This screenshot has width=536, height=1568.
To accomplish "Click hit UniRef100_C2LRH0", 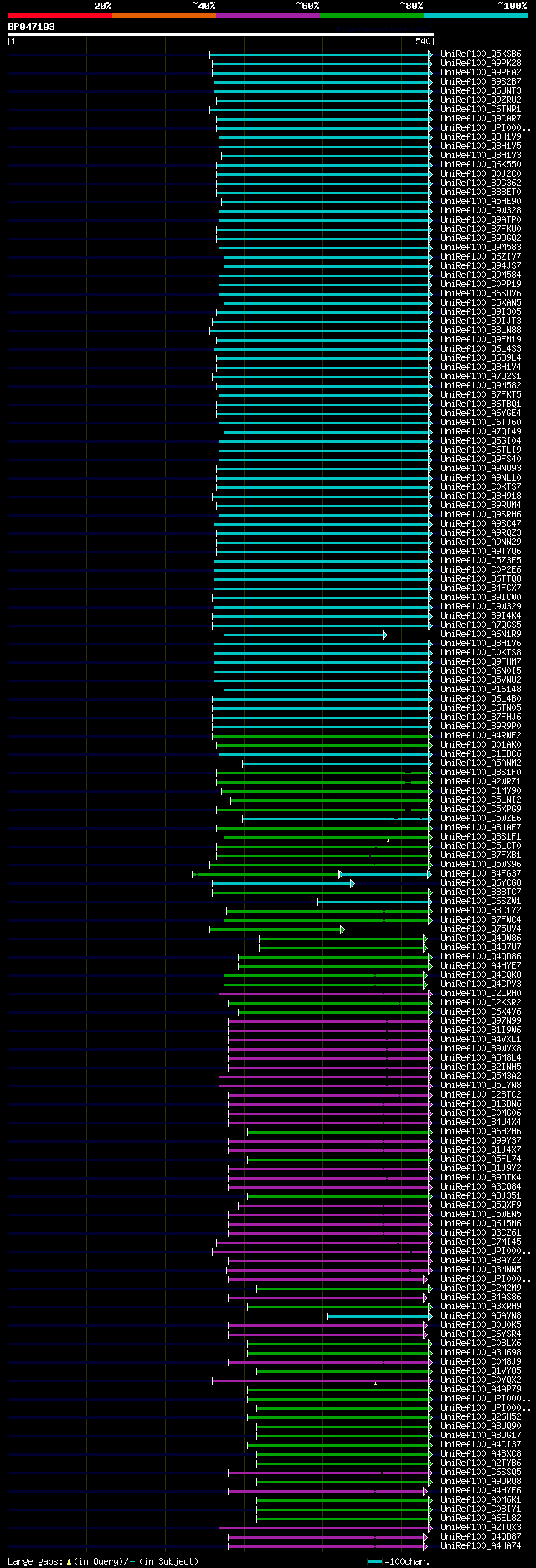I will (481, 993).
